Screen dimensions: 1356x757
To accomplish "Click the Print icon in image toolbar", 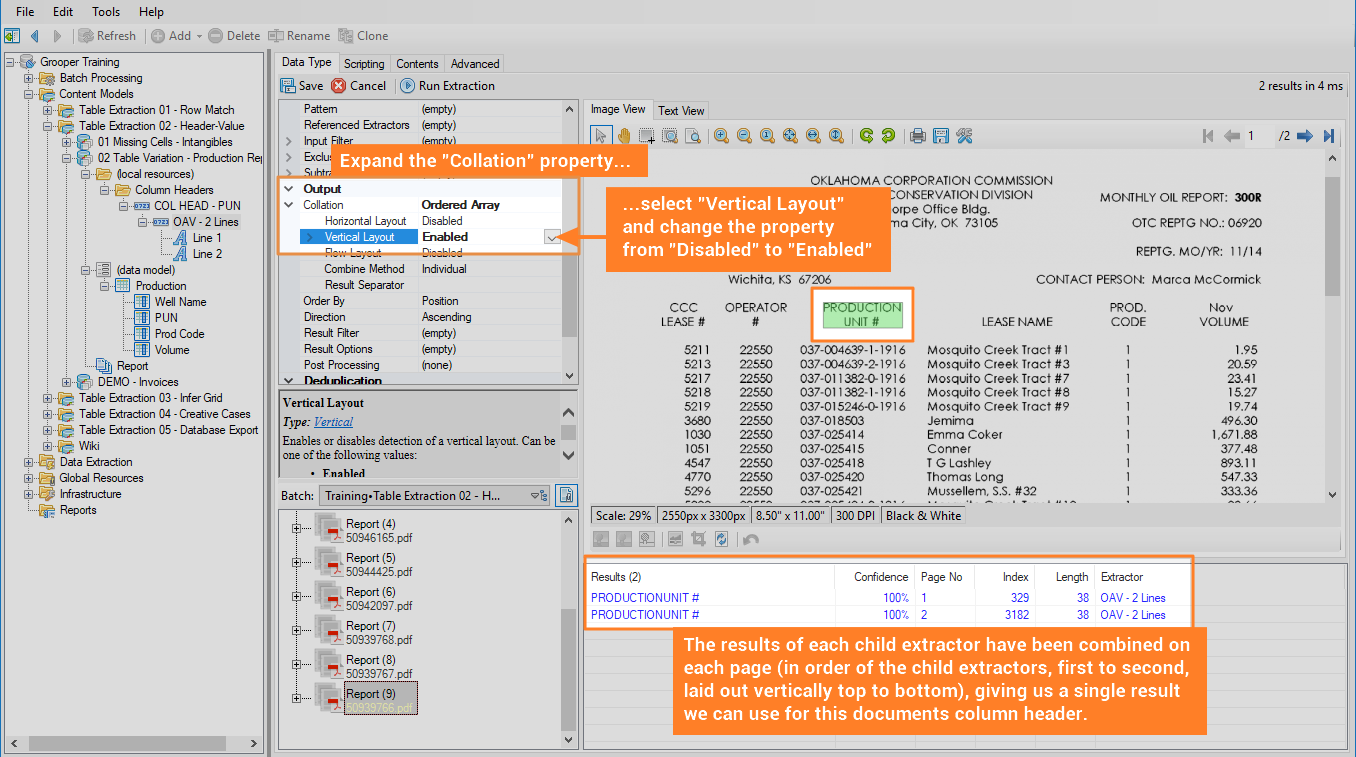I will [917, 136].
